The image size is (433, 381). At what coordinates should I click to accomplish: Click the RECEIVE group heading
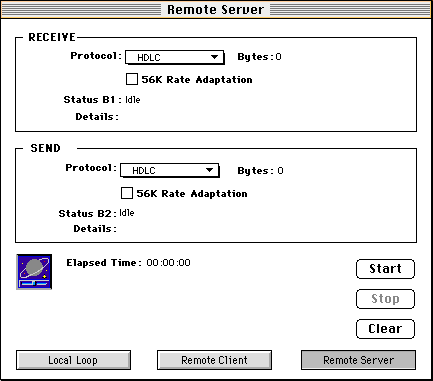click(x=52, y=37)
